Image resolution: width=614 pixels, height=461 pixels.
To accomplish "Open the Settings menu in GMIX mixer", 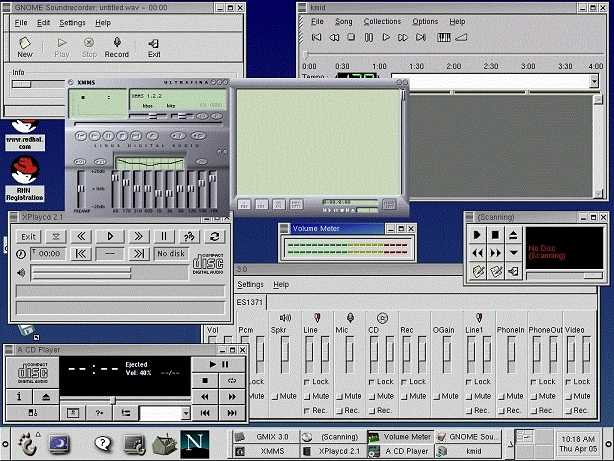I will pyautogui.click(x=250, y=285).
